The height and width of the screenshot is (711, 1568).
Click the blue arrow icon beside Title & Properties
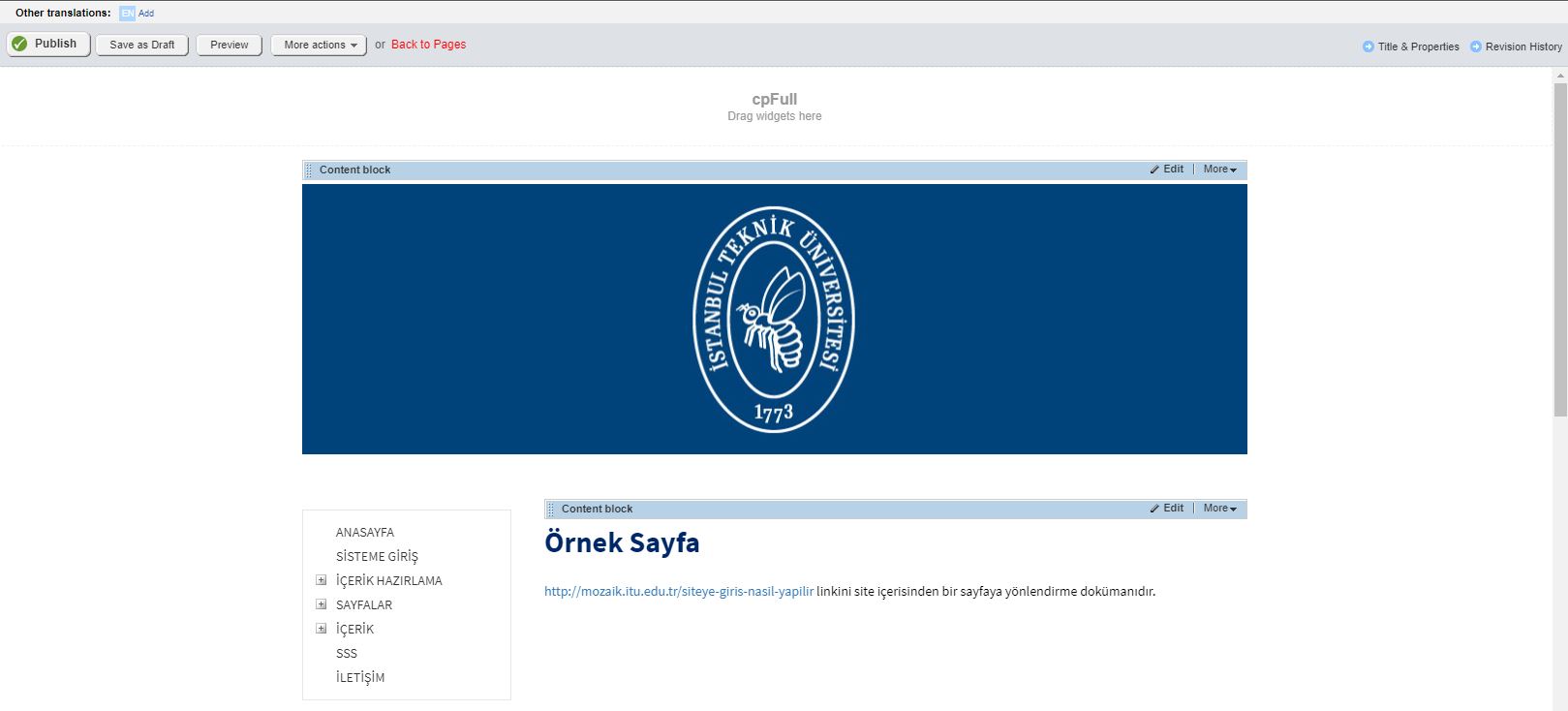1368,46
